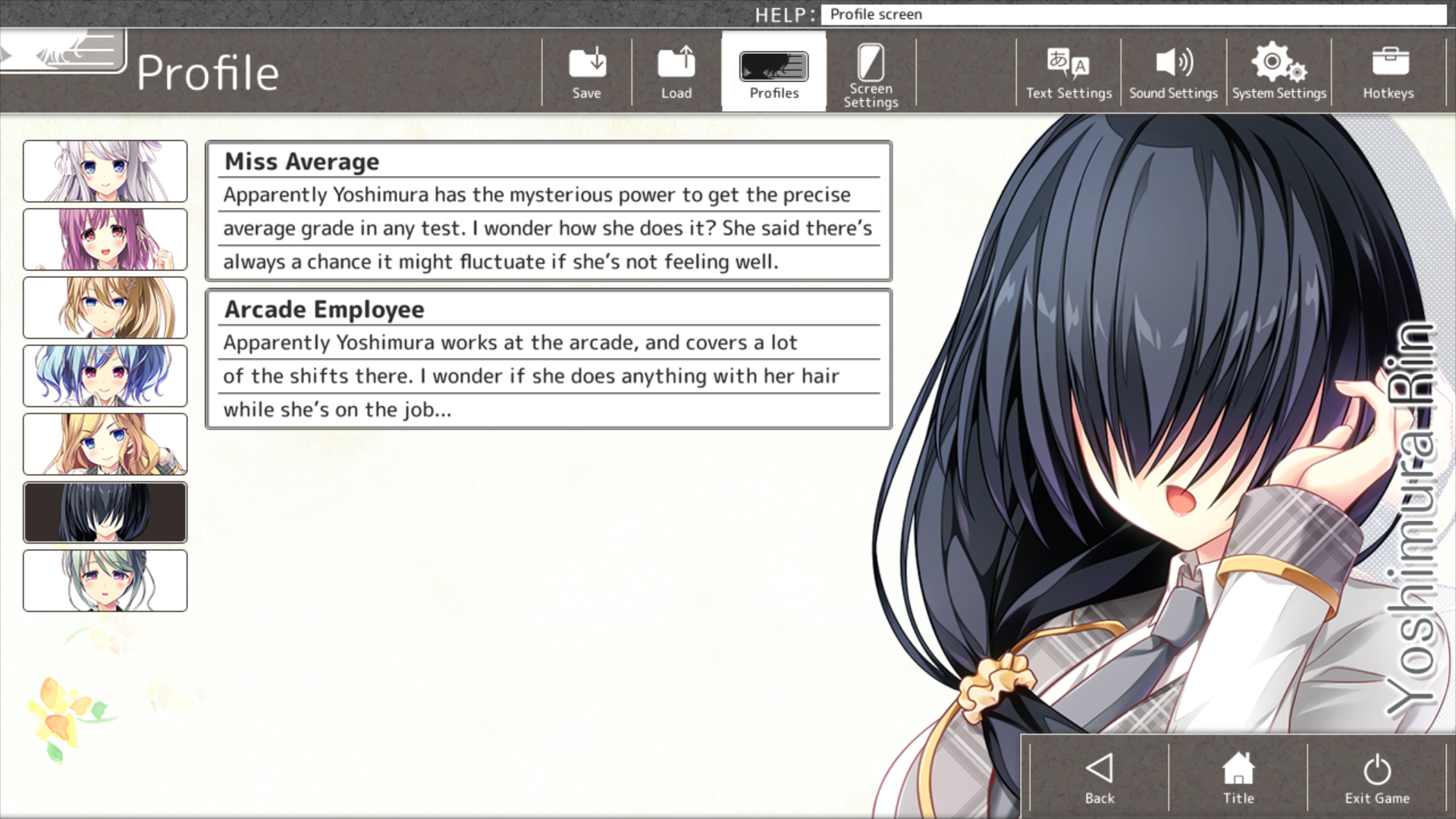Select the blonde wavy-haired girl's profile thumbnail
The width and height of the screenshot is (1456, 819).
(x=105, y=444)
